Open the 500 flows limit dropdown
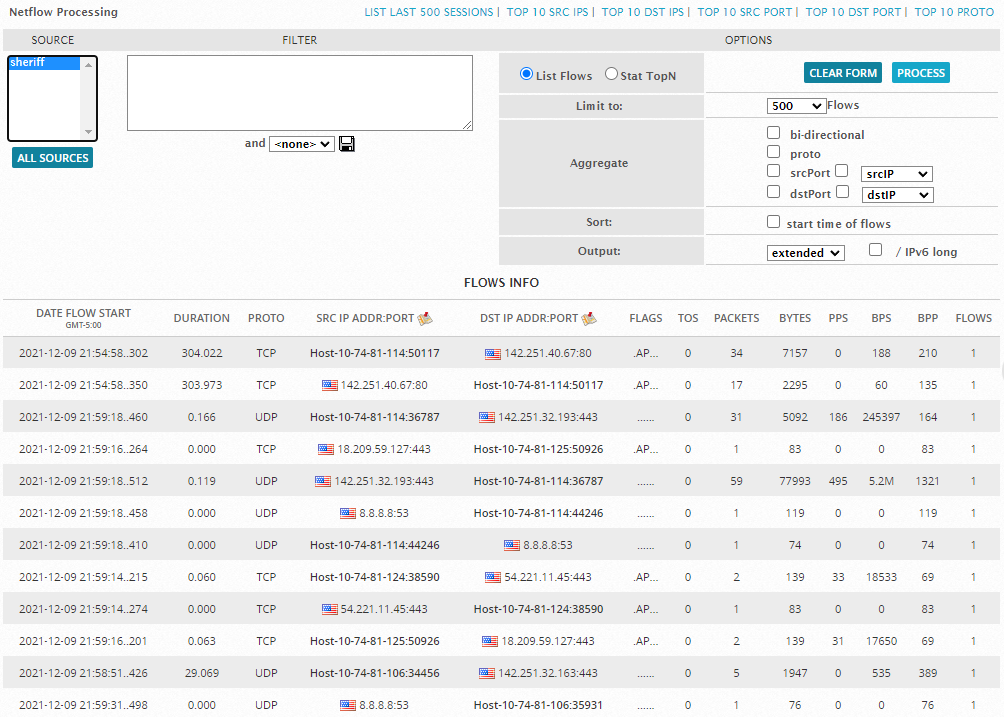 pos(796,106)
